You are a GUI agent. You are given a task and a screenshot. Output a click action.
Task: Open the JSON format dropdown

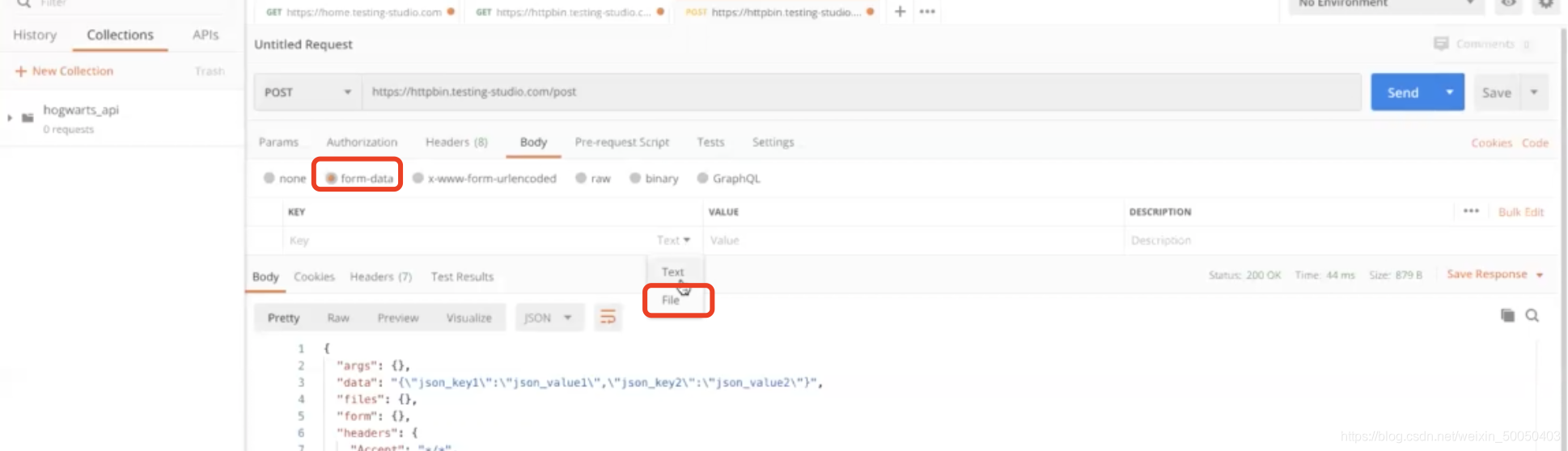click(548, 318)
